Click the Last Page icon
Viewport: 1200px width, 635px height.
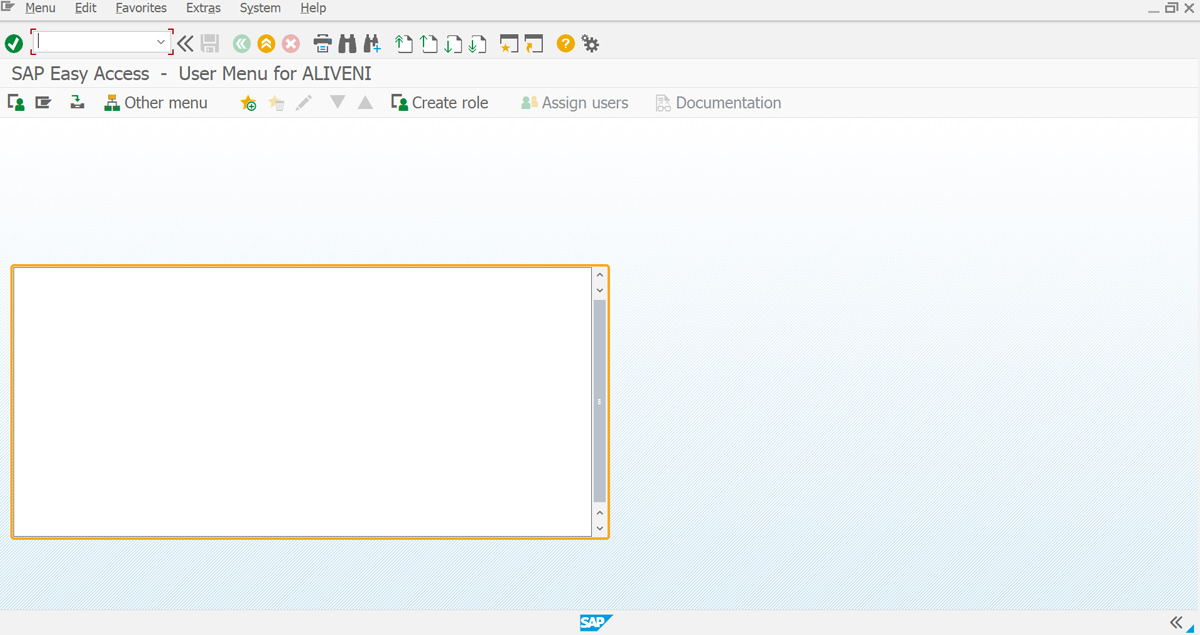pos(478,43)
